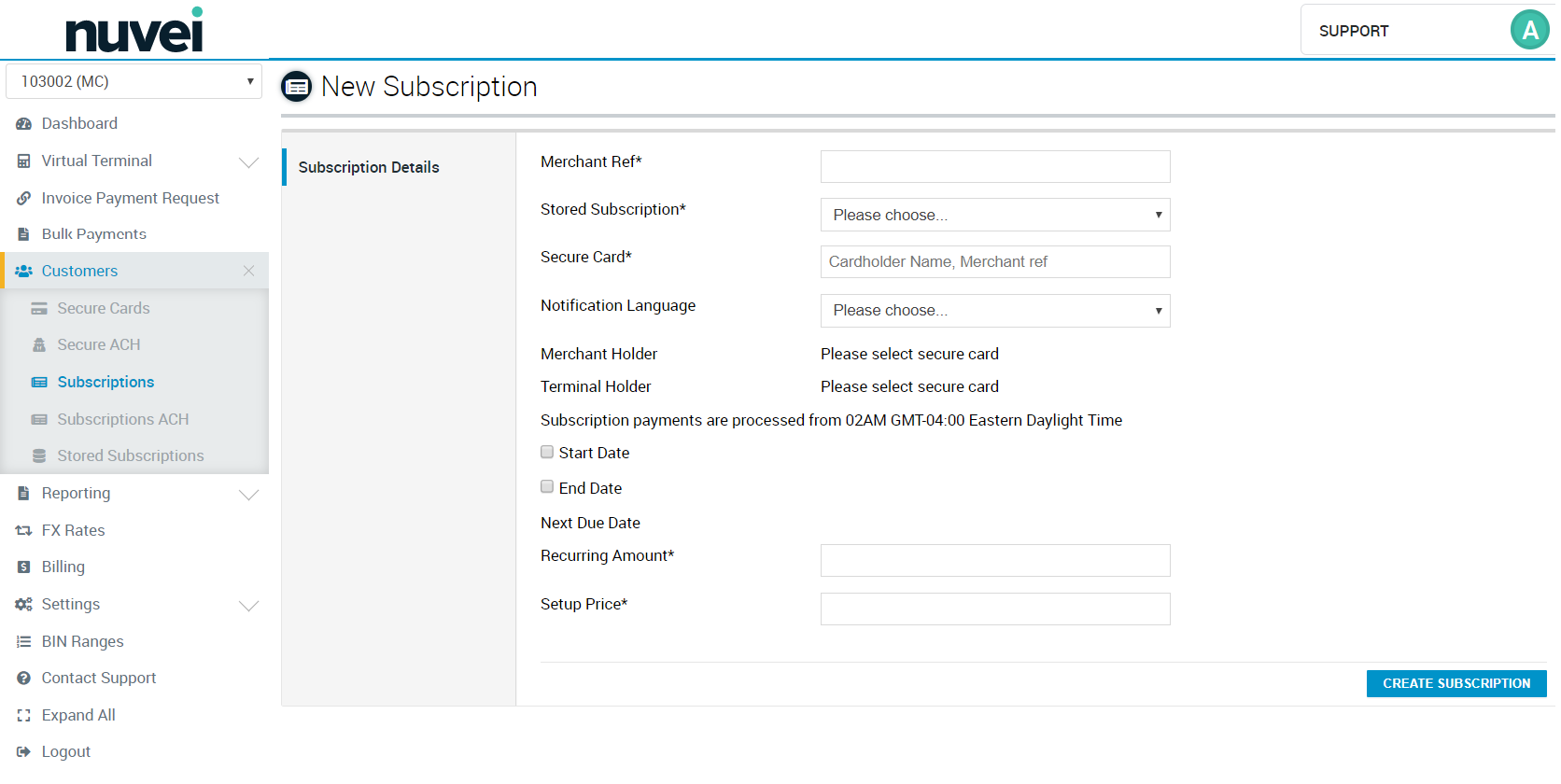The image size is (1561, 784).
Task: Enable the Start Date checkbox
Action: (x=547, y=453)
